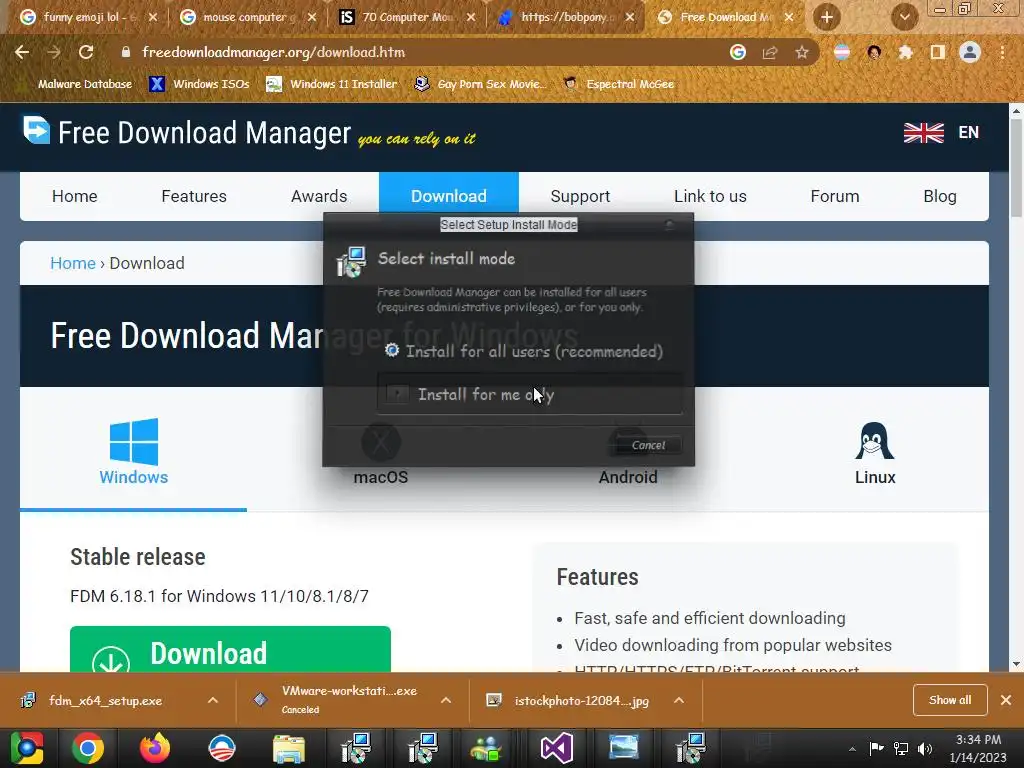Viewport: 1024px width, 768px height.
Task: Open the Awards nav item
Action: click(x=319, y=196)
